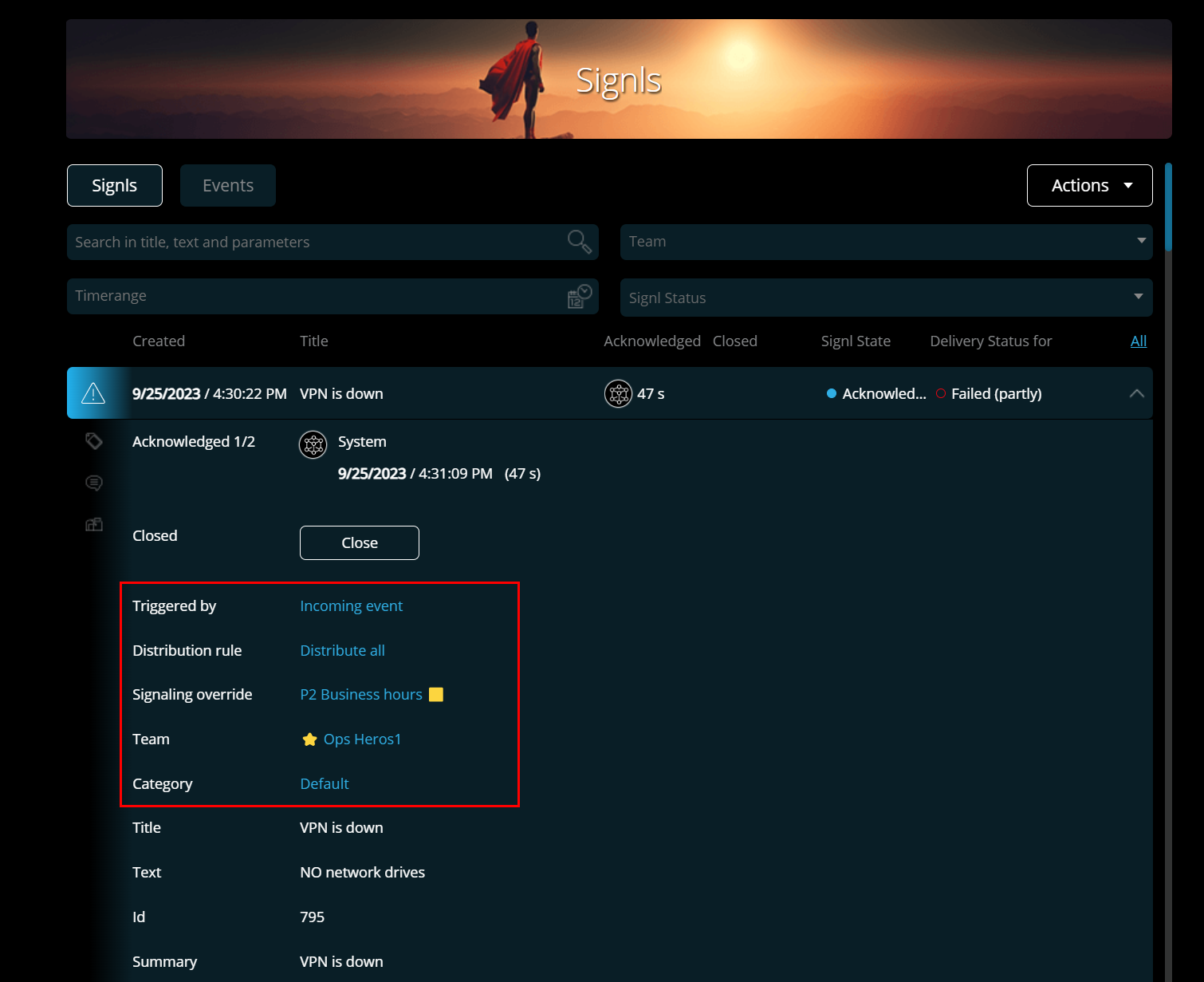Viewport: 1204px width, 982px height.
Task: Click the Close button for the signl
Action: click(360, 542)
